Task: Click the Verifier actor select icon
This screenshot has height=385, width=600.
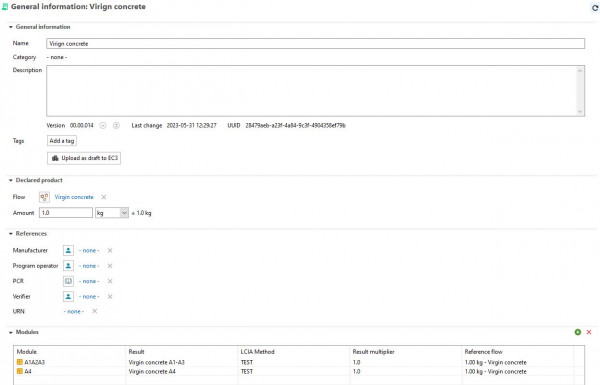Action: tap(68, 296)
